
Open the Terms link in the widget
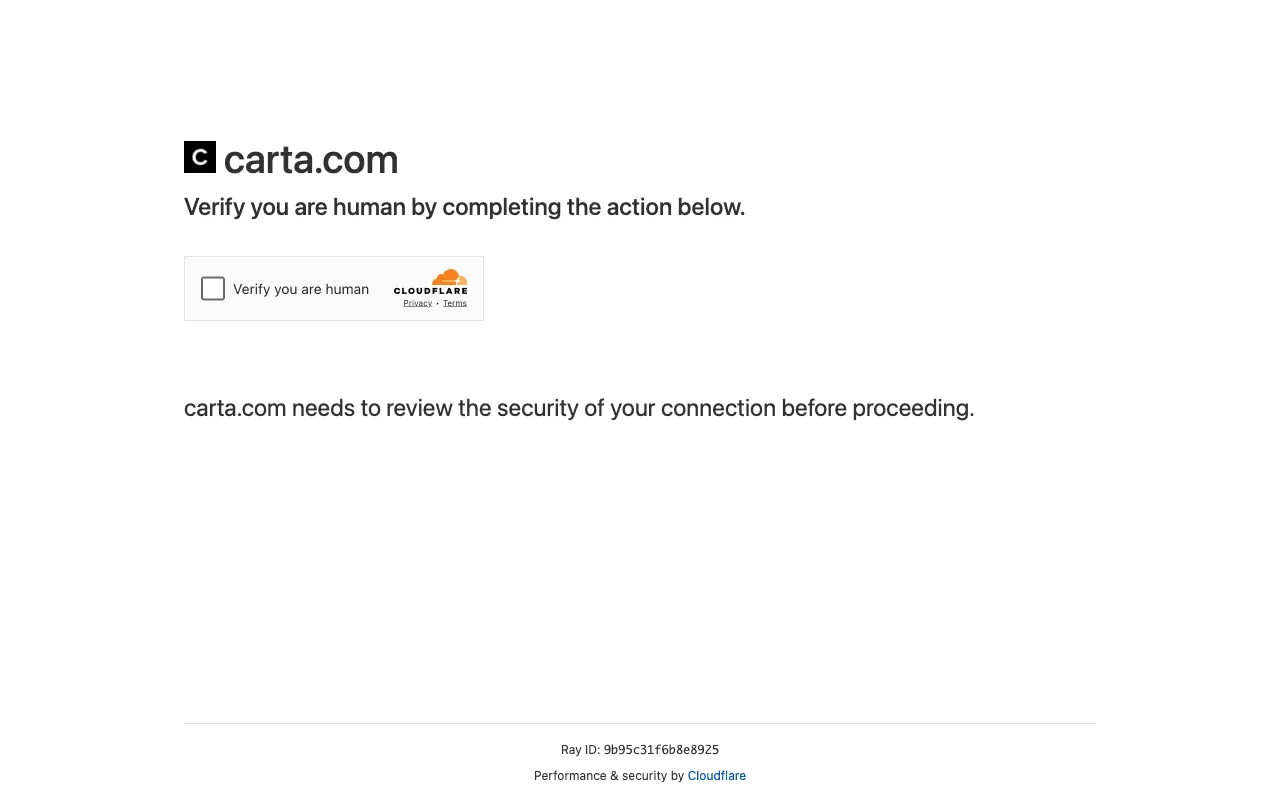(454, 303)
